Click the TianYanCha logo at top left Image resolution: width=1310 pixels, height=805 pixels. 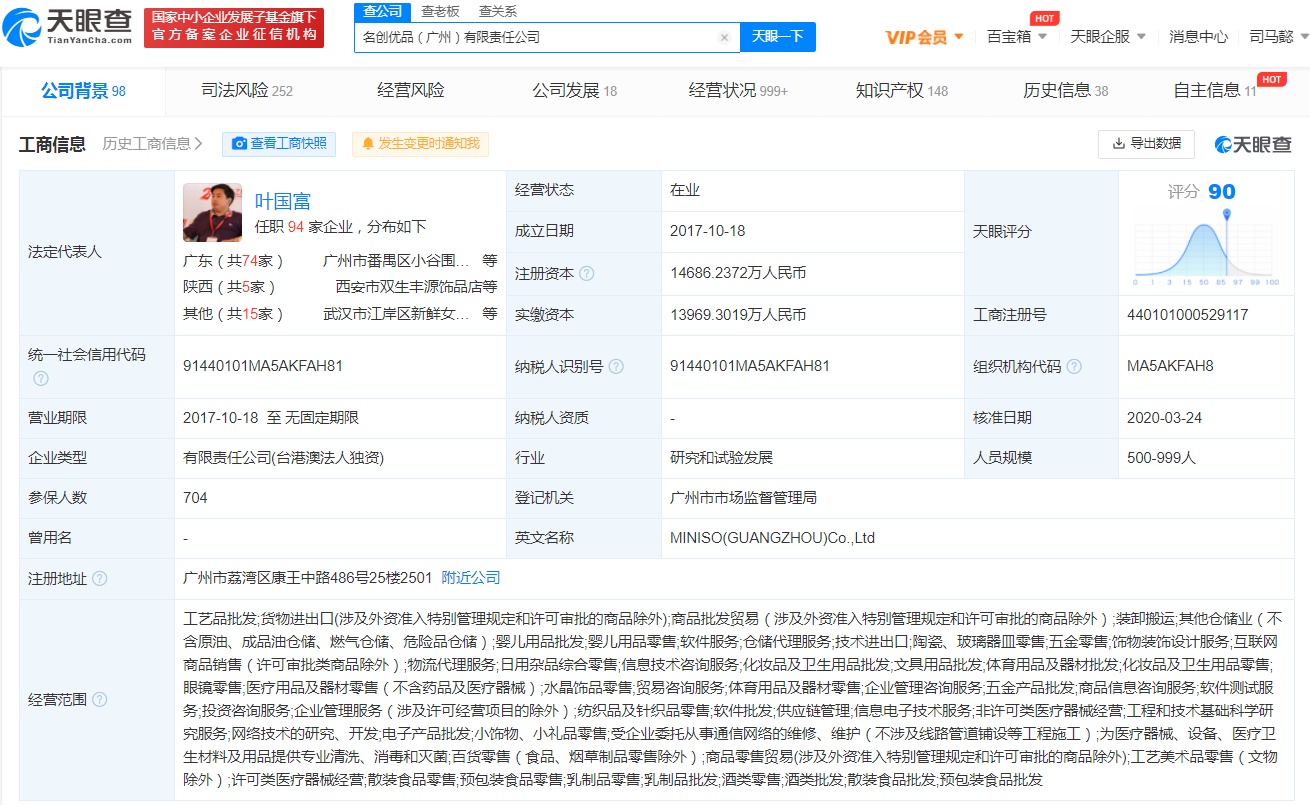(66, 28)
